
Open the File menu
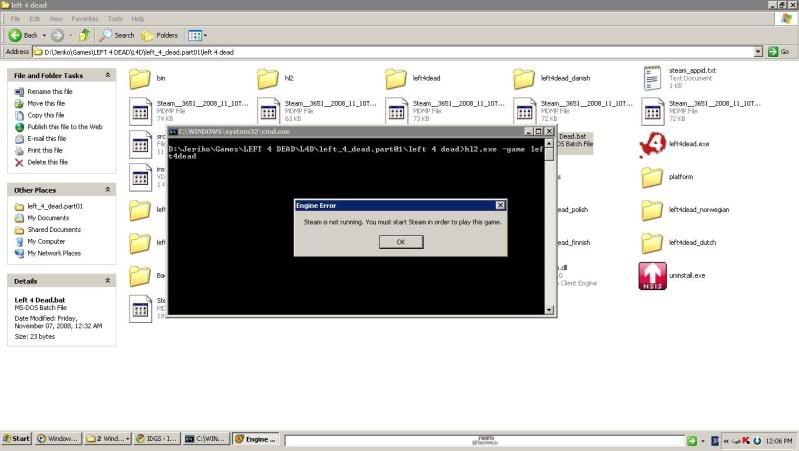point(15,19)
